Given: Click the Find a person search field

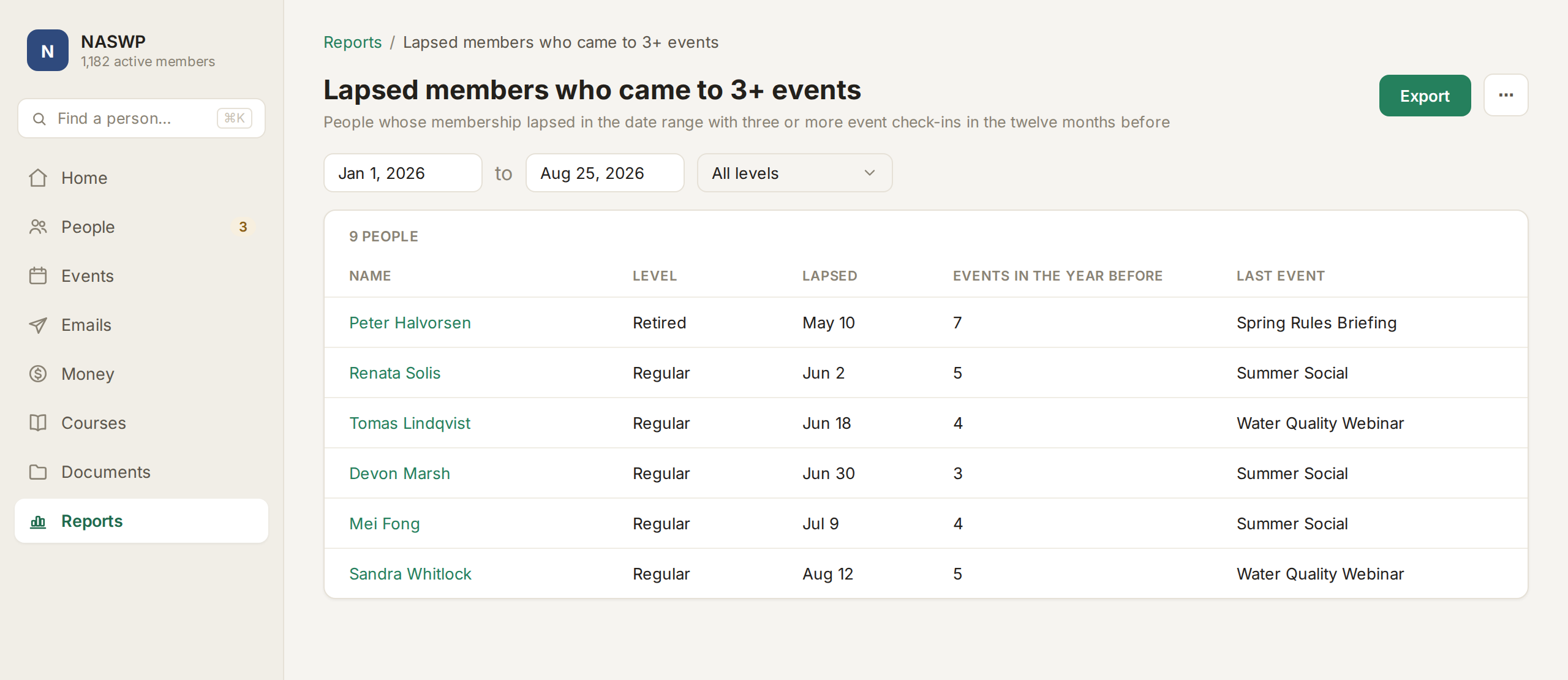Looking at the screenshot, I should click(141, 118).
